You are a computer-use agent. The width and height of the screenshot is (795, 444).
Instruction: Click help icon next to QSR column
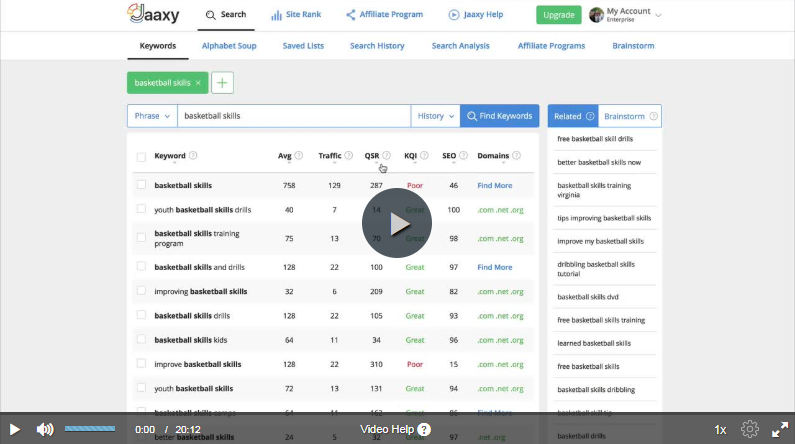click(387, 156)
